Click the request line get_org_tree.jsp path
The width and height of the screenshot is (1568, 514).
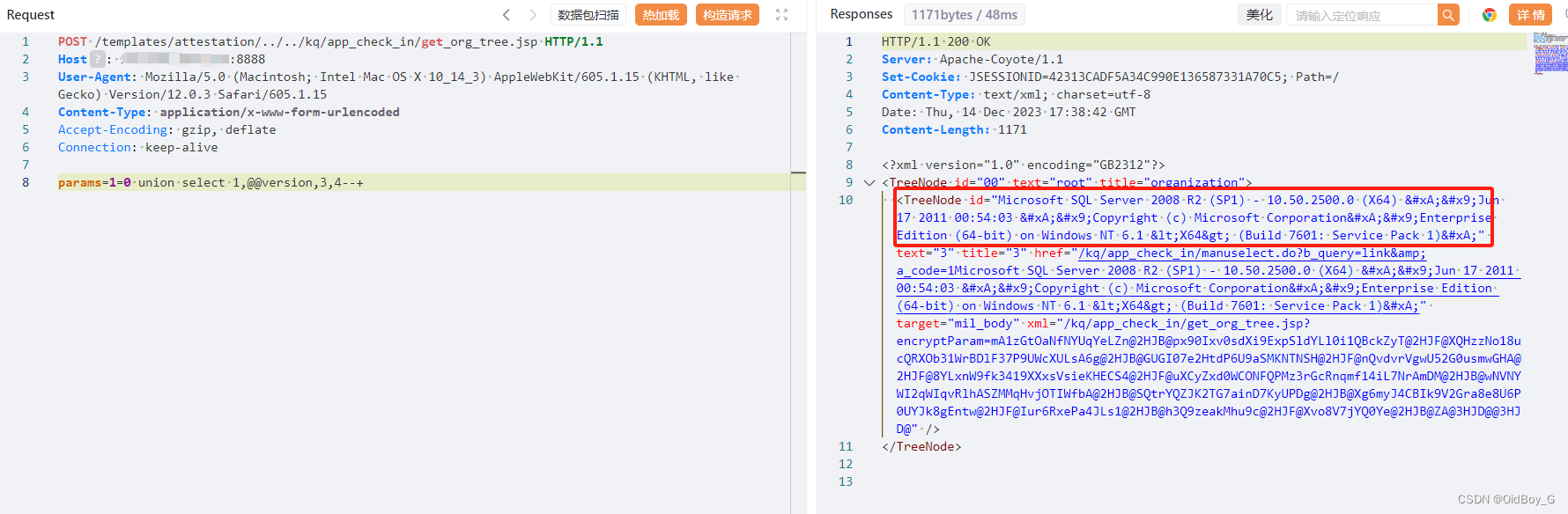[480, 41]
